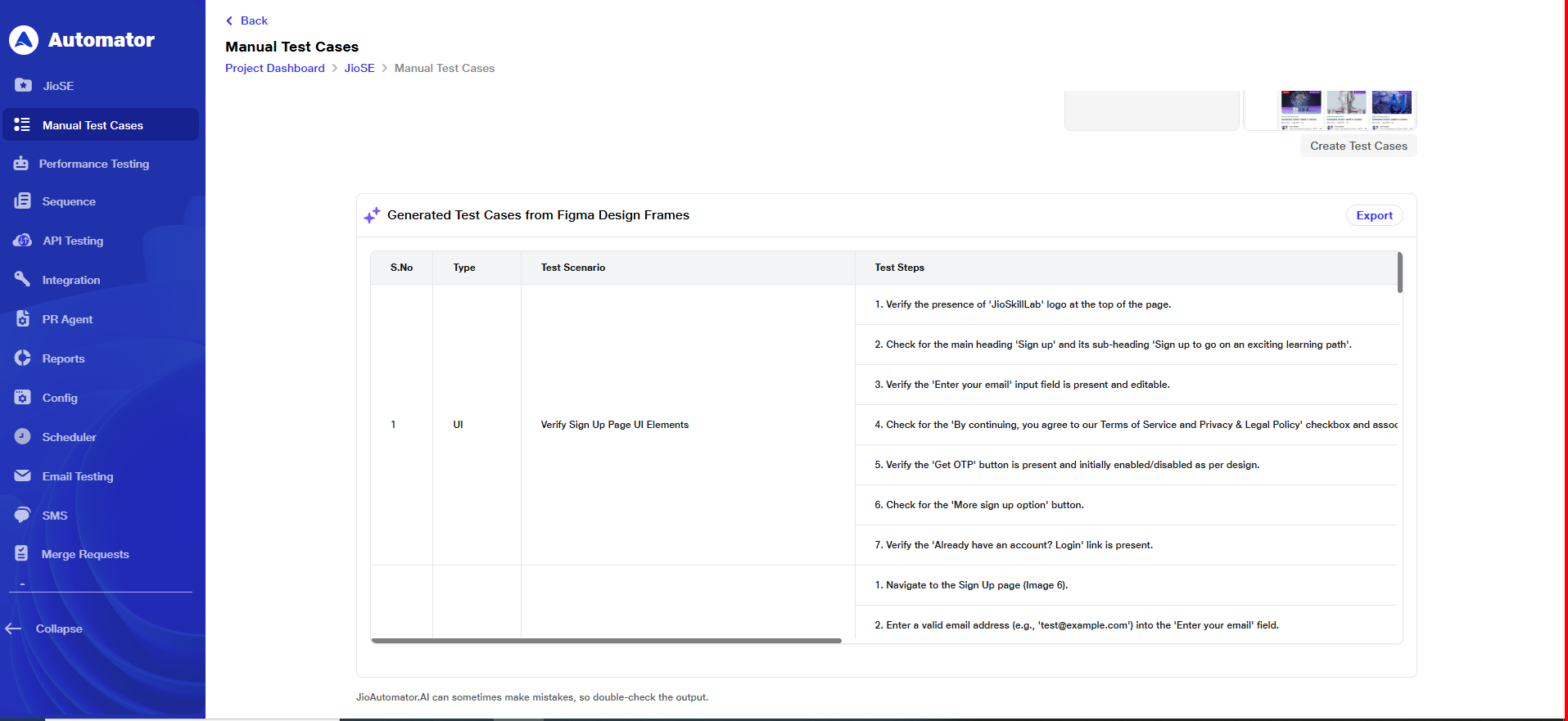This screenshot has width=1568, height=721.
Task: Select SMS in the sidebar
Action: point(55,516)
